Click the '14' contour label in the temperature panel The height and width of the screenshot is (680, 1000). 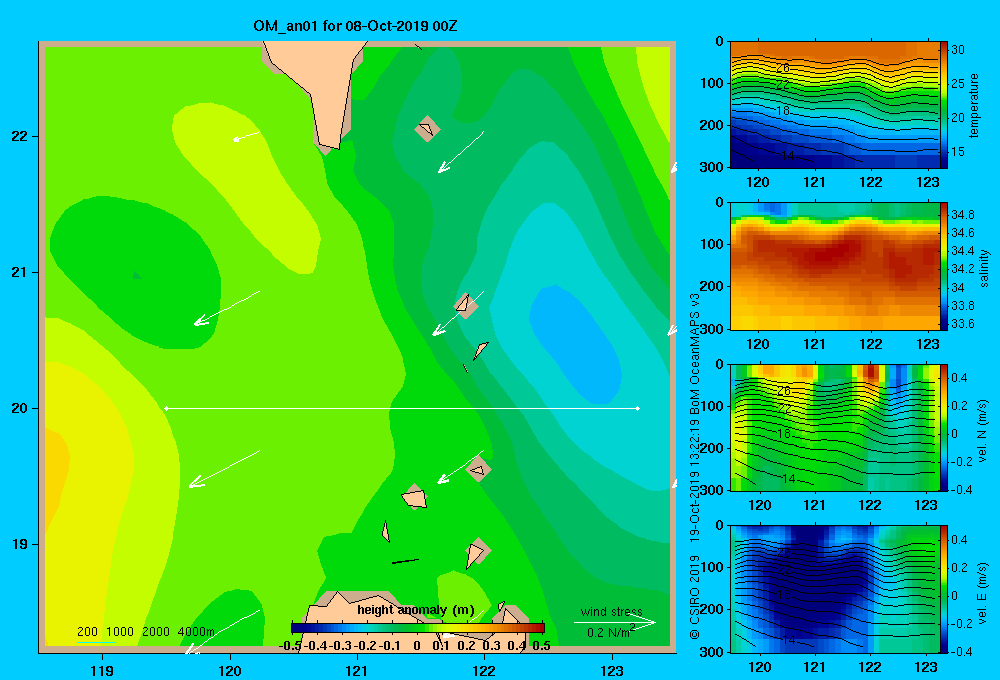click(x=788, y=156)
